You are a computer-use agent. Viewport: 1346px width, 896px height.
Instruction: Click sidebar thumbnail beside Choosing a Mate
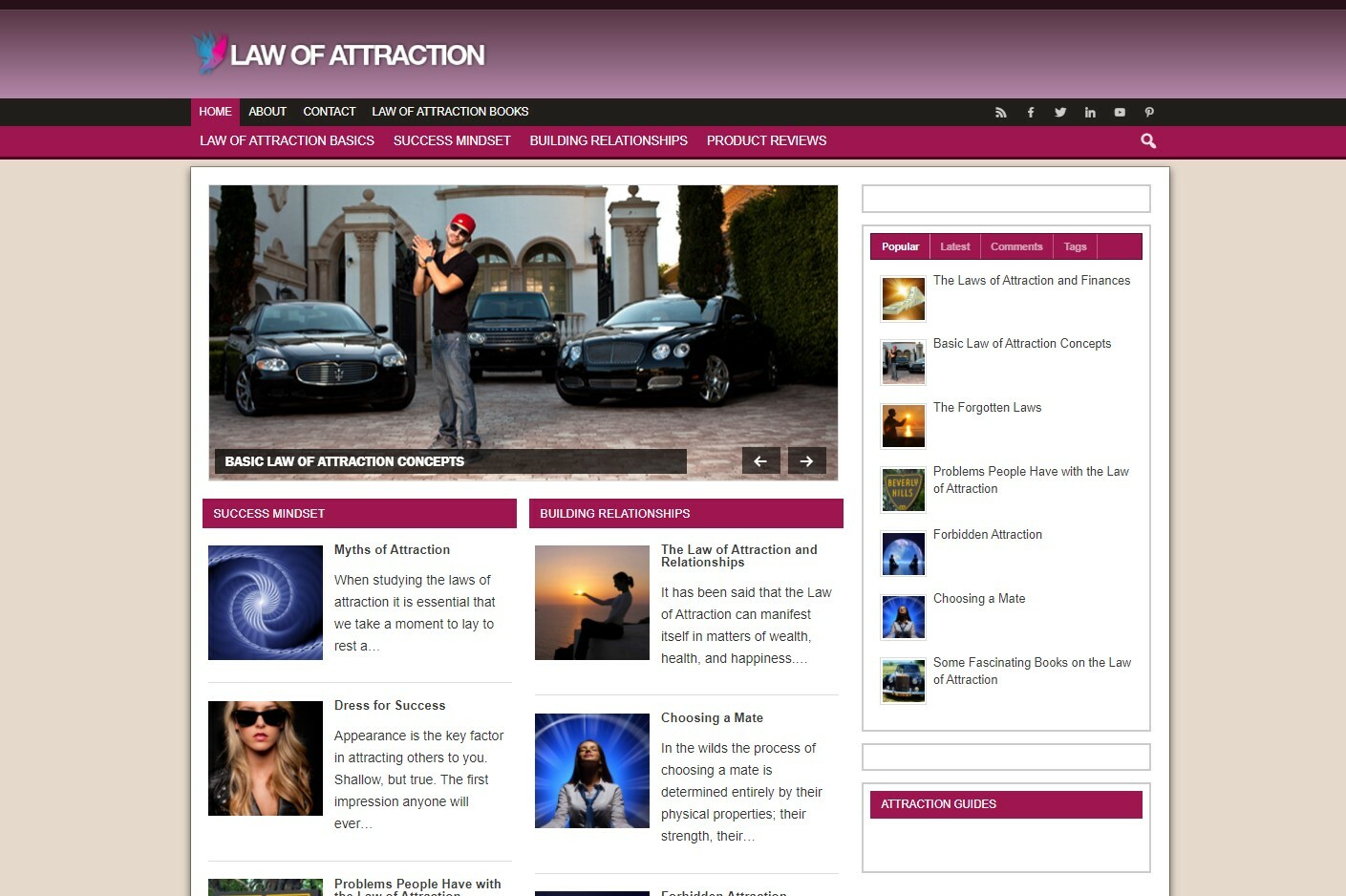904,617
